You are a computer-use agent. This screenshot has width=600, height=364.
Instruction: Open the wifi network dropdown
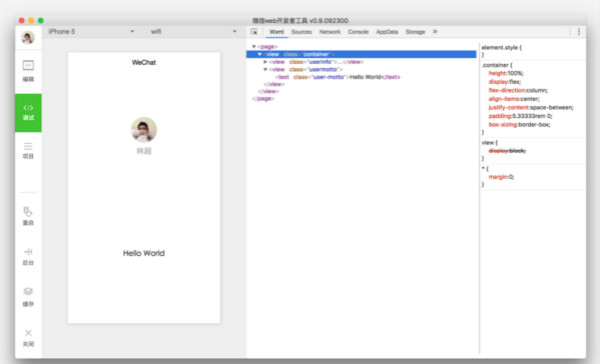click(194, 31)
